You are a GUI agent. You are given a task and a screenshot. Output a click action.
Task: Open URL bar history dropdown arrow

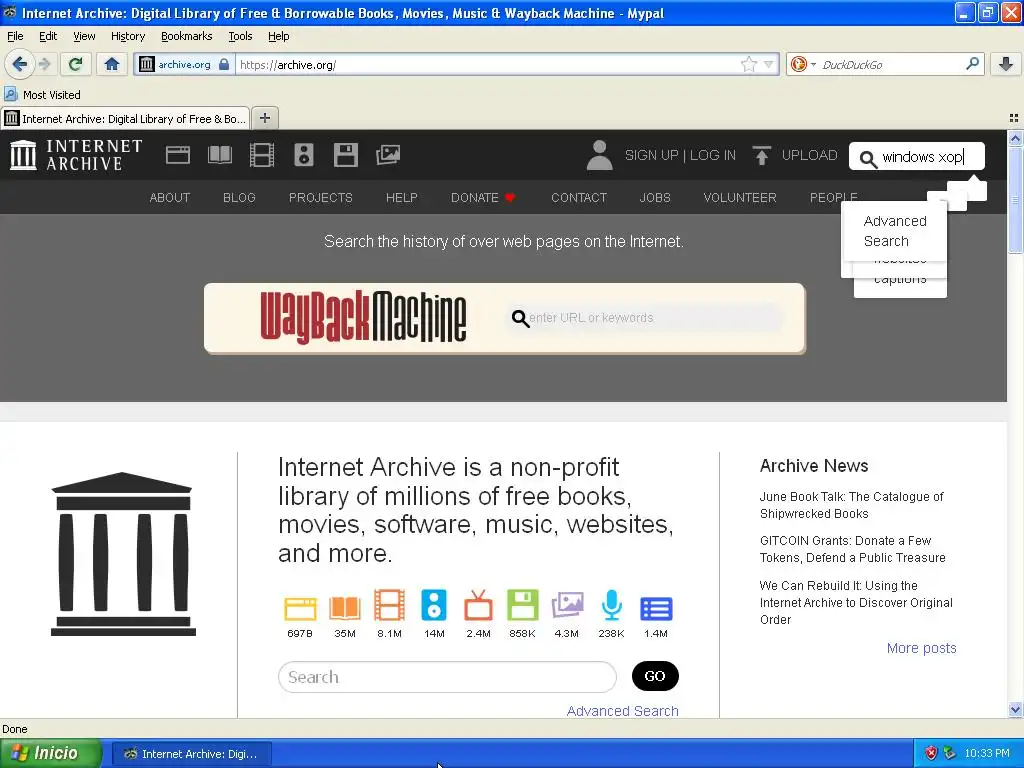[x=769, y=64]
